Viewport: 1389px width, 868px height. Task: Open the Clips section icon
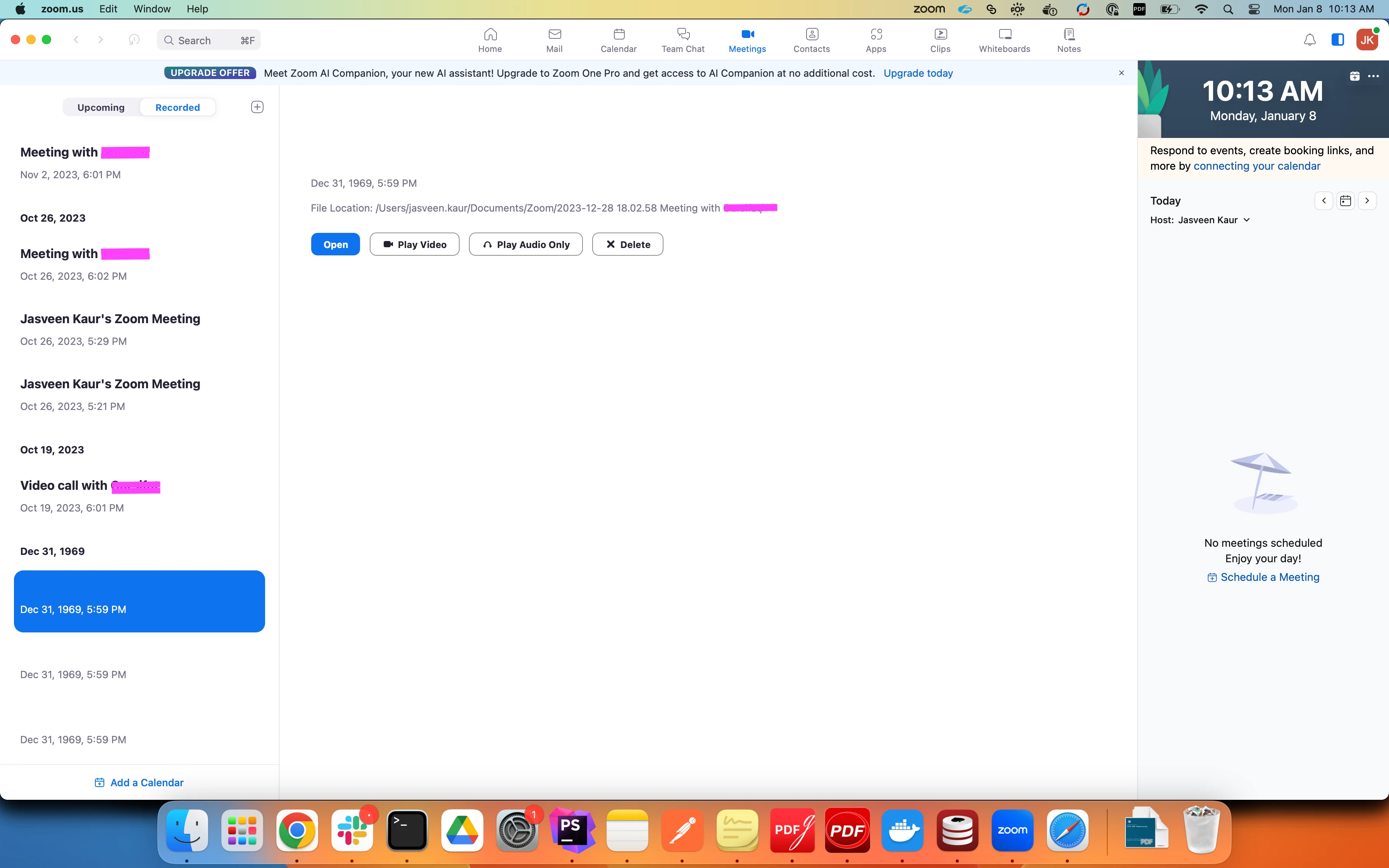940,40
